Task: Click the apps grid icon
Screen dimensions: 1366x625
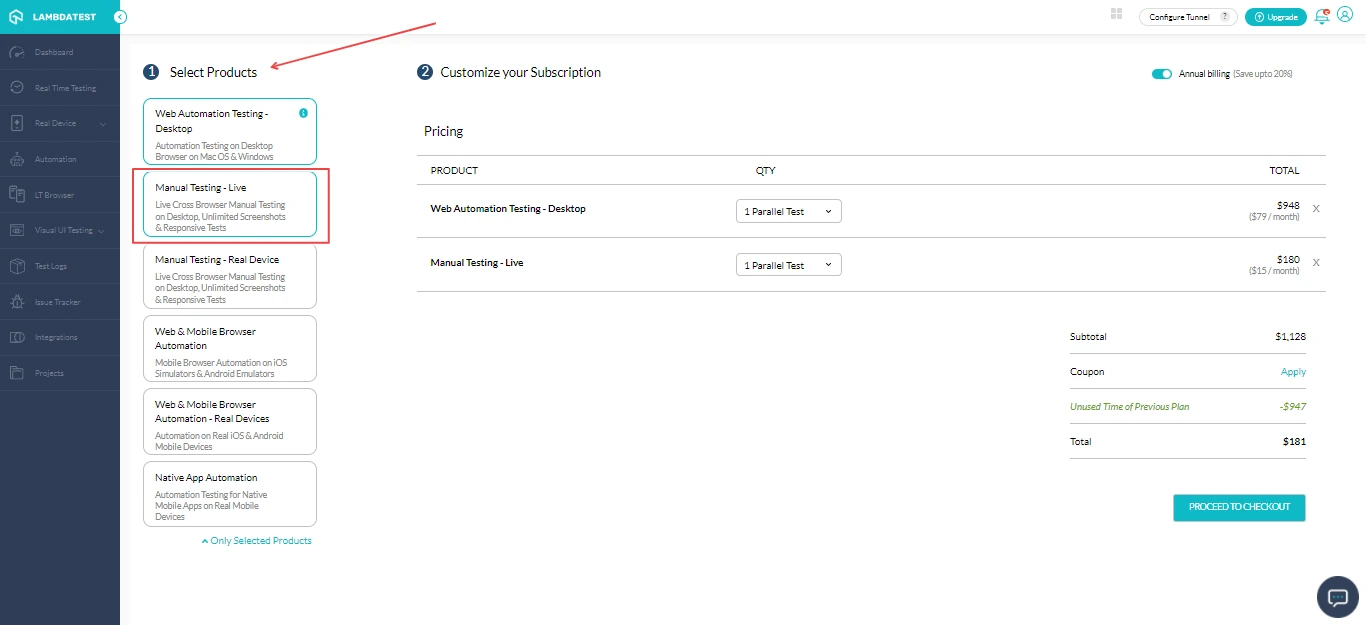Action: click(1117, 14)
